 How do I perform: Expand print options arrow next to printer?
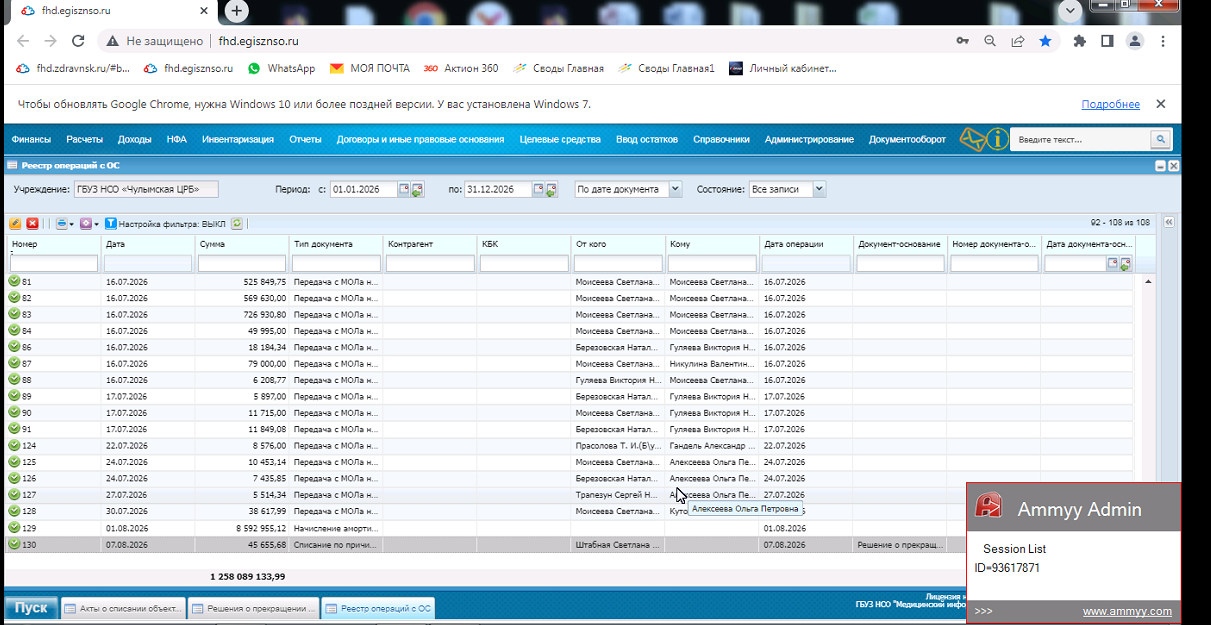coord(72,224)
